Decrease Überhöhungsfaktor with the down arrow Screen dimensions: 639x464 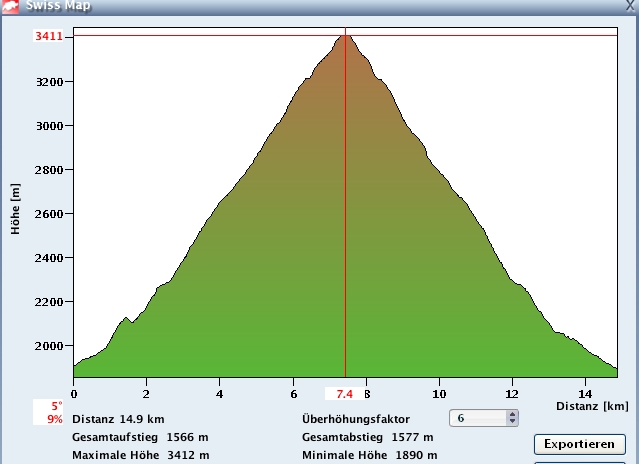coord(513,422)
